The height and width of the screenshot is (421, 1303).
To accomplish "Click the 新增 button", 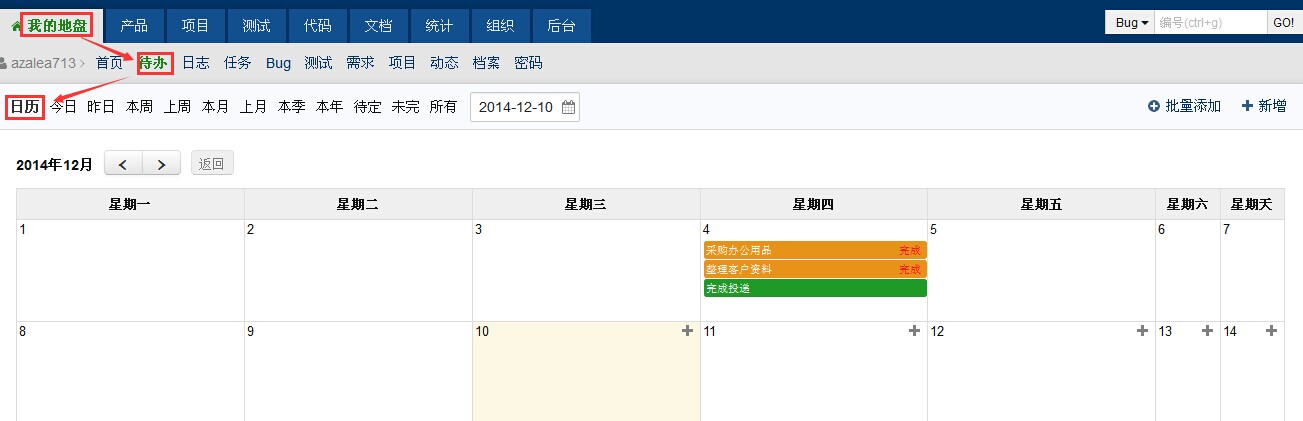I will [x=1264, y=106].
